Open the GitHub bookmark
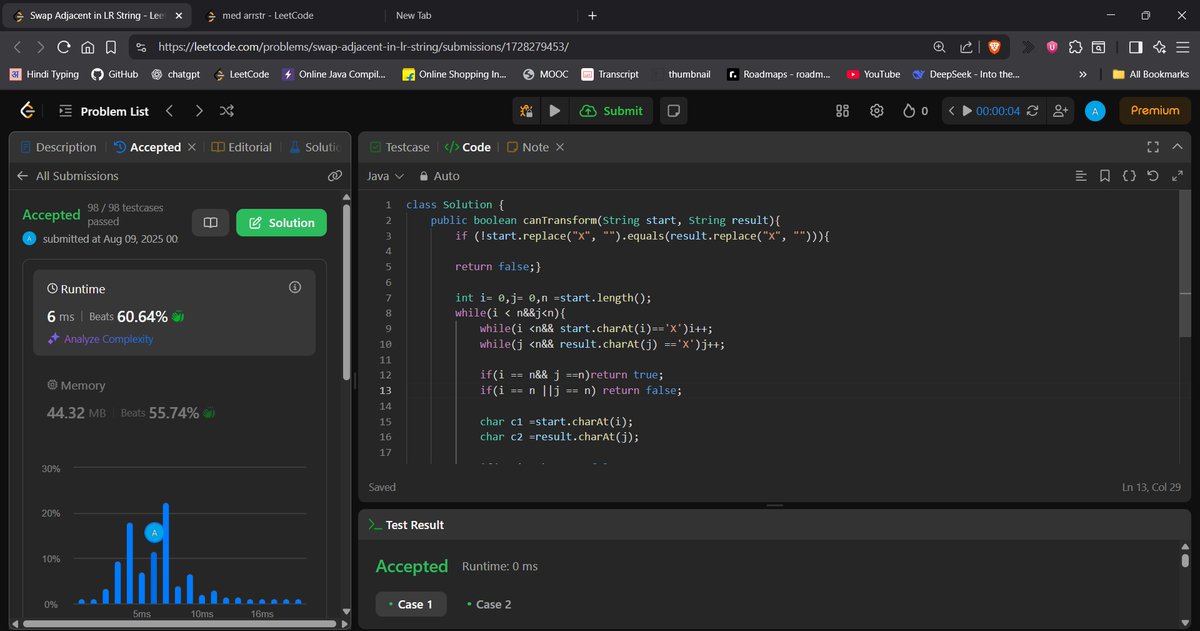Image resolution: width=1200 pixels, height=631 pixels. (114, 74)
